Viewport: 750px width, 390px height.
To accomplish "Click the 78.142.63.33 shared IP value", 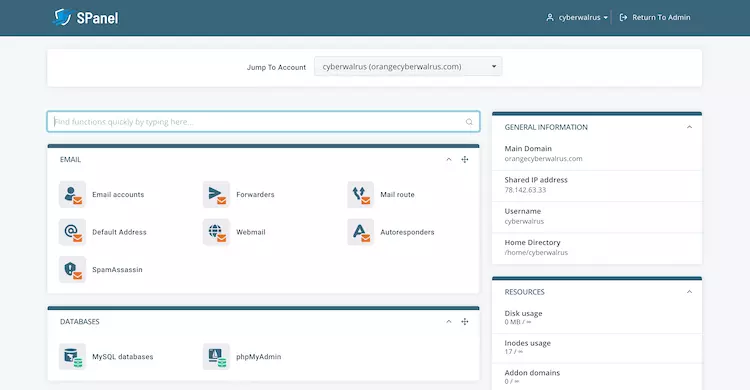I will tap(525, 190).
